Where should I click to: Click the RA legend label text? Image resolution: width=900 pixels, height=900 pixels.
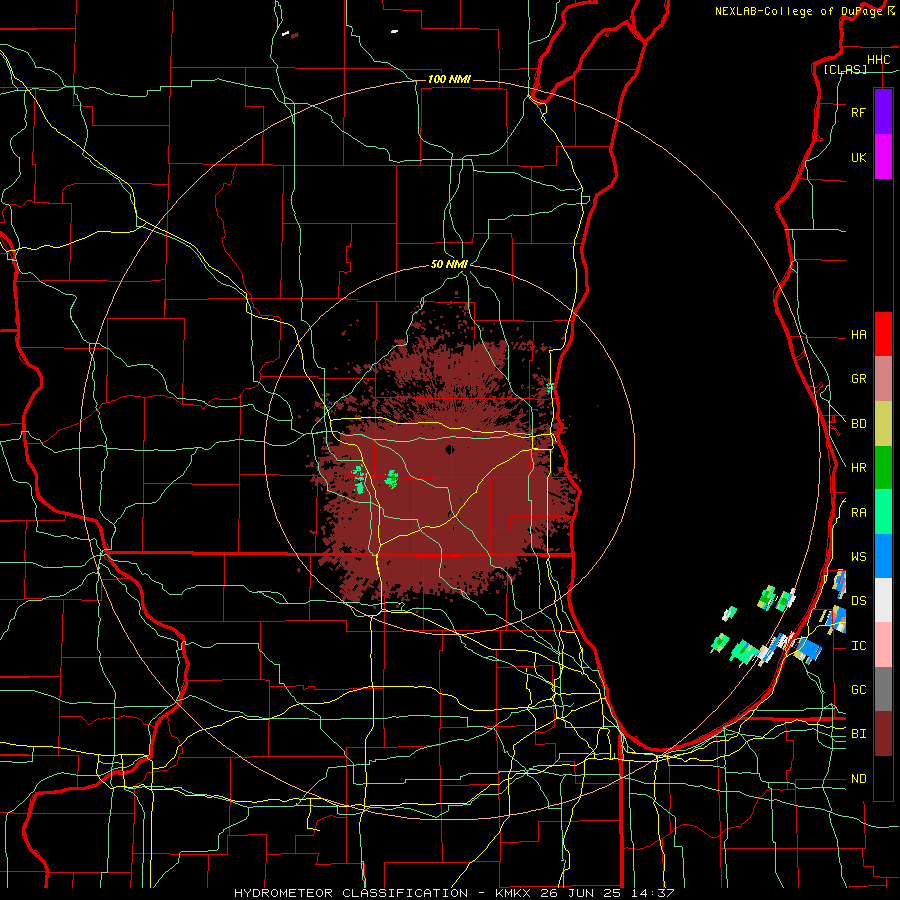(858, 513)
